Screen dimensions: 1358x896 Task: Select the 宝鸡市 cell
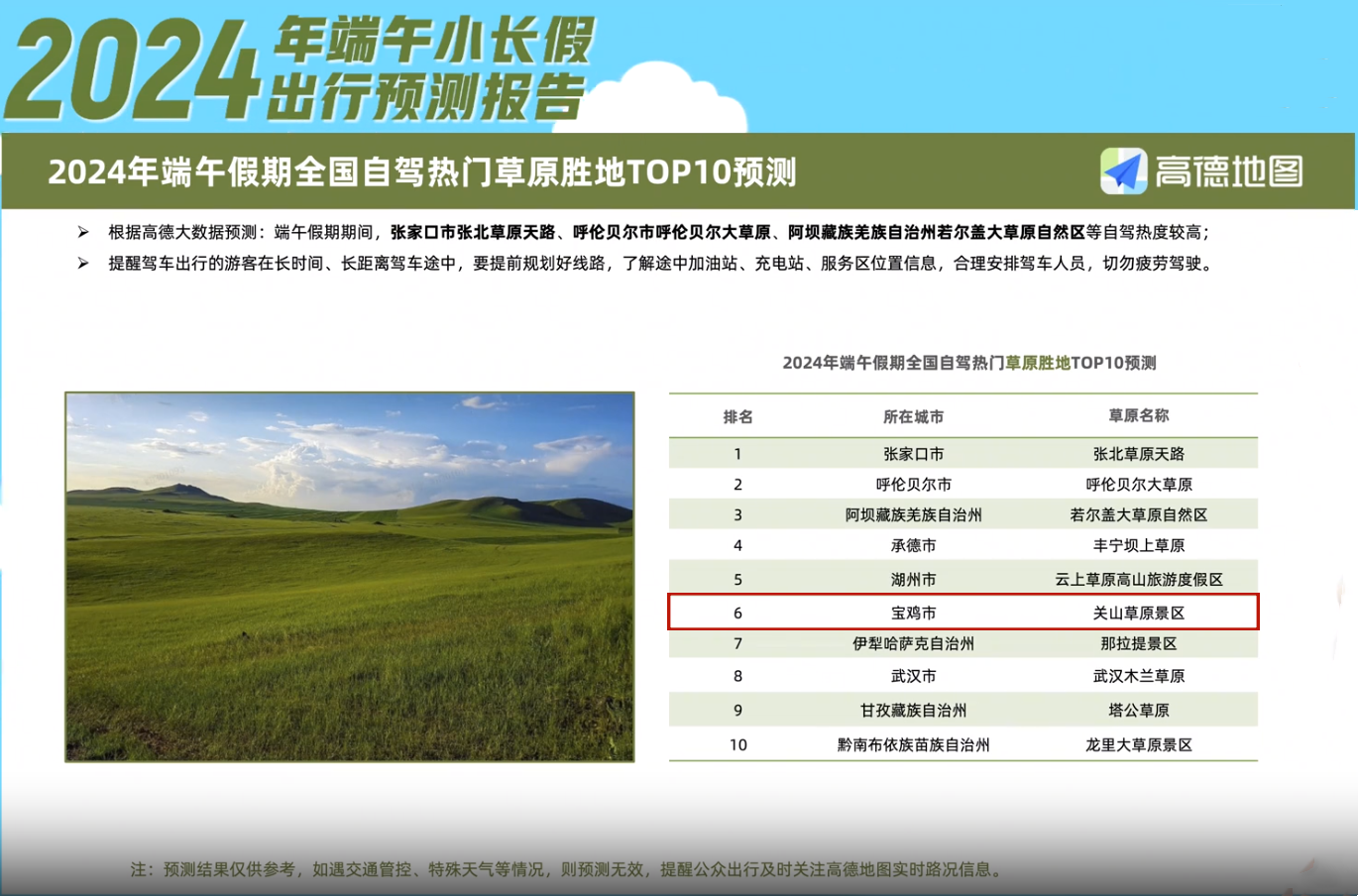coord(914,614)
